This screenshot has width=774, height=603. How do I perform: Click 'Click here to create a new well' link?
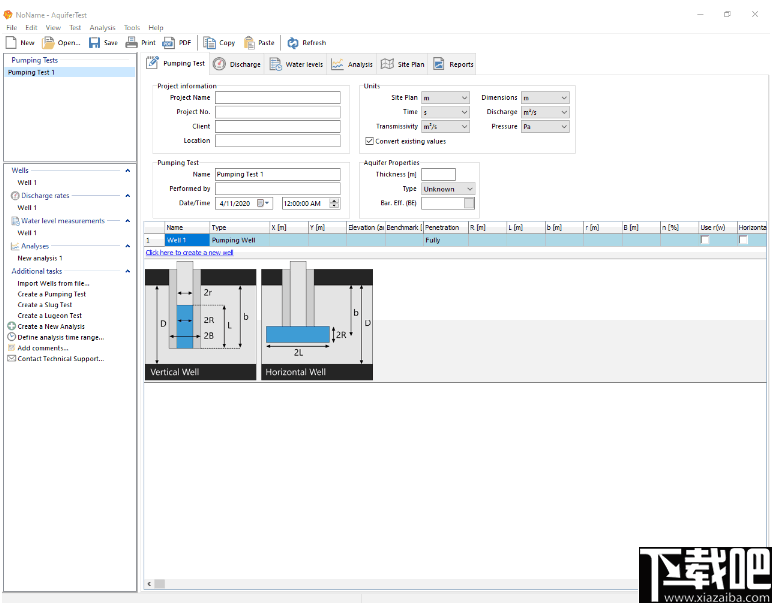pos(190,253)
